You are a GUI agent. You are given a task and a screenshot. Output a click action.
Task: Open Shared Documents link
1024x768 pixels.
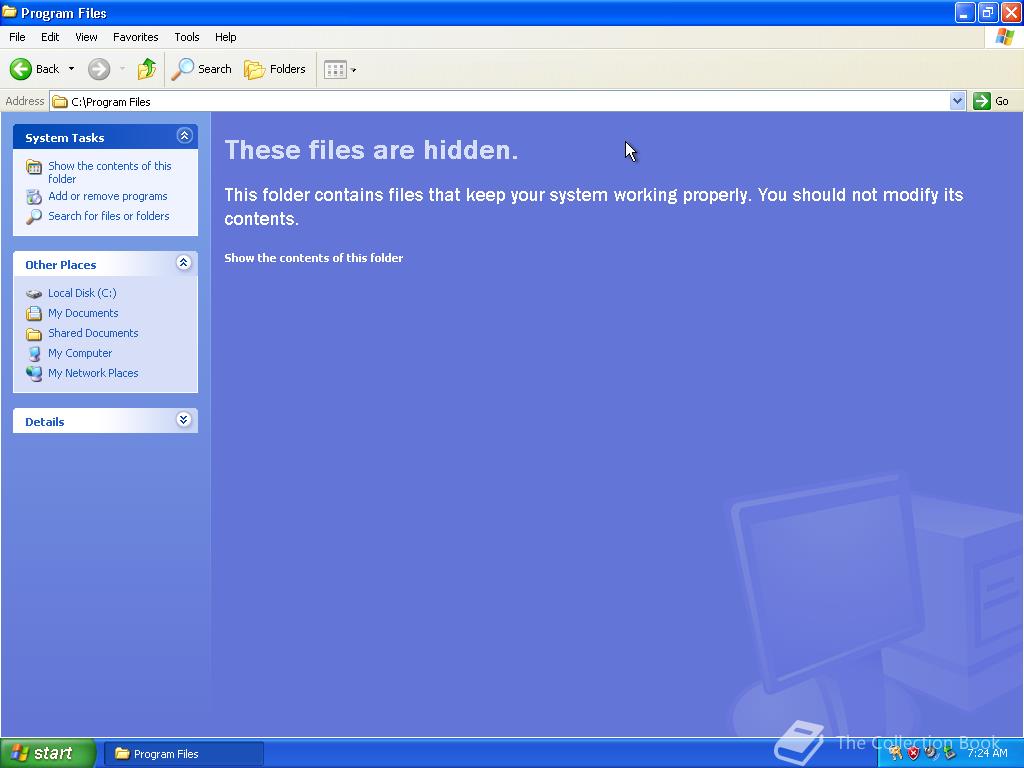[93, 333]
